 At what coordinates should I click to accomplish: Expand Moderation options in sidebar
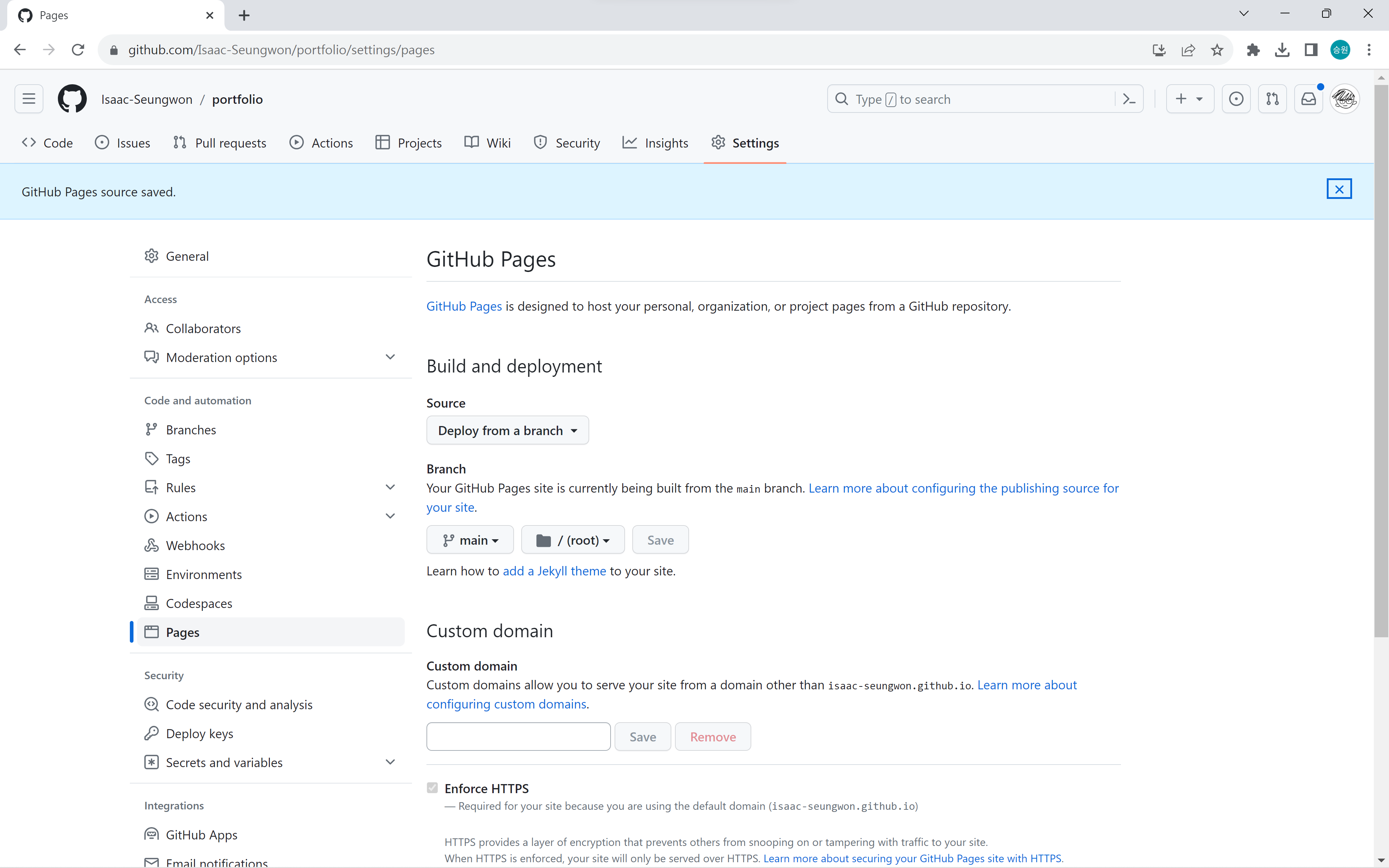(x=390, y=357)
